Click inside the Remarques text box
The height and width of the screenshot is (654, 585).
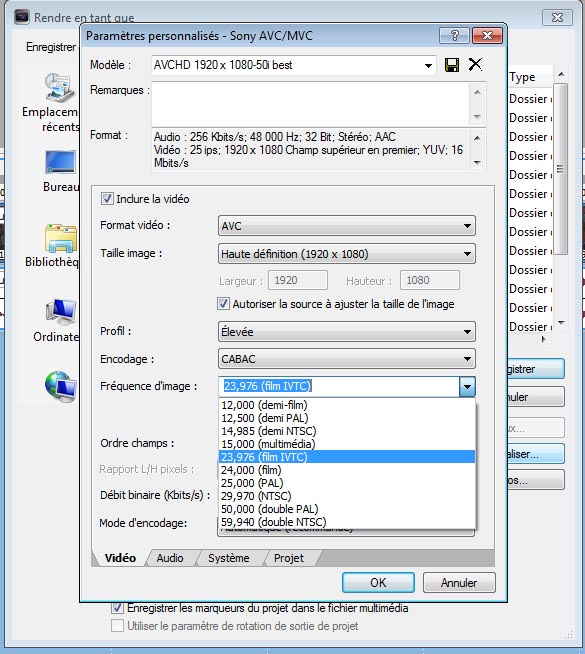[311, 104]
